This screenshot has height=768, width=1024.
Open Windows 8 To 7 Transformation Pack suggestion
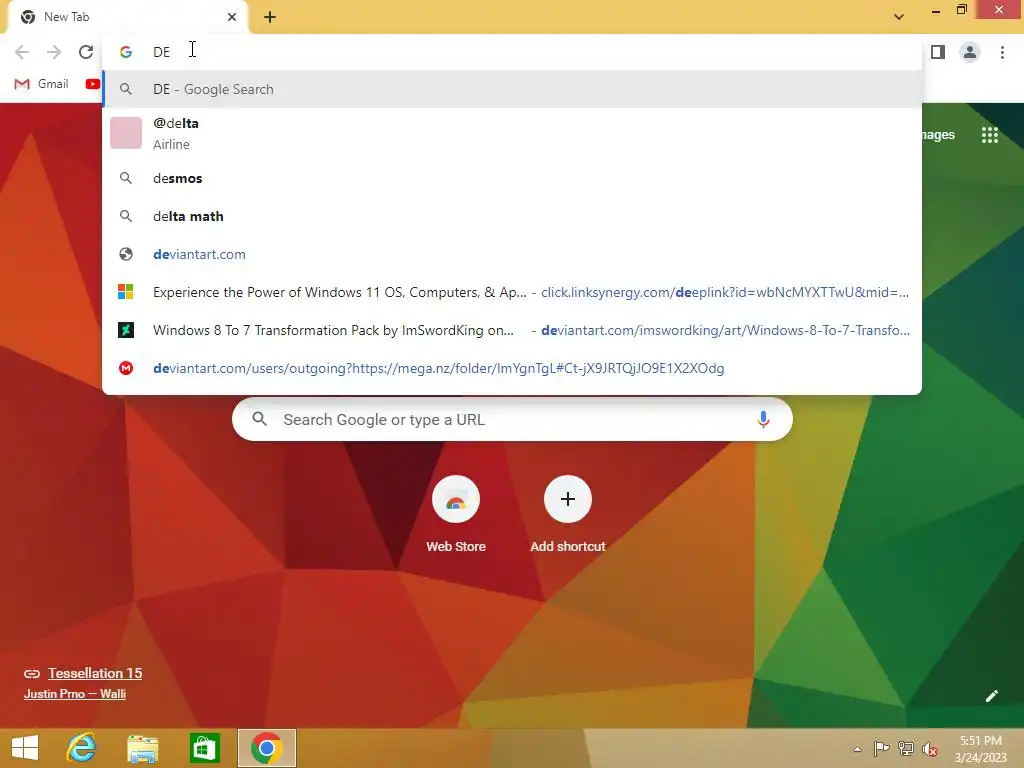click(x=512, y=330)
